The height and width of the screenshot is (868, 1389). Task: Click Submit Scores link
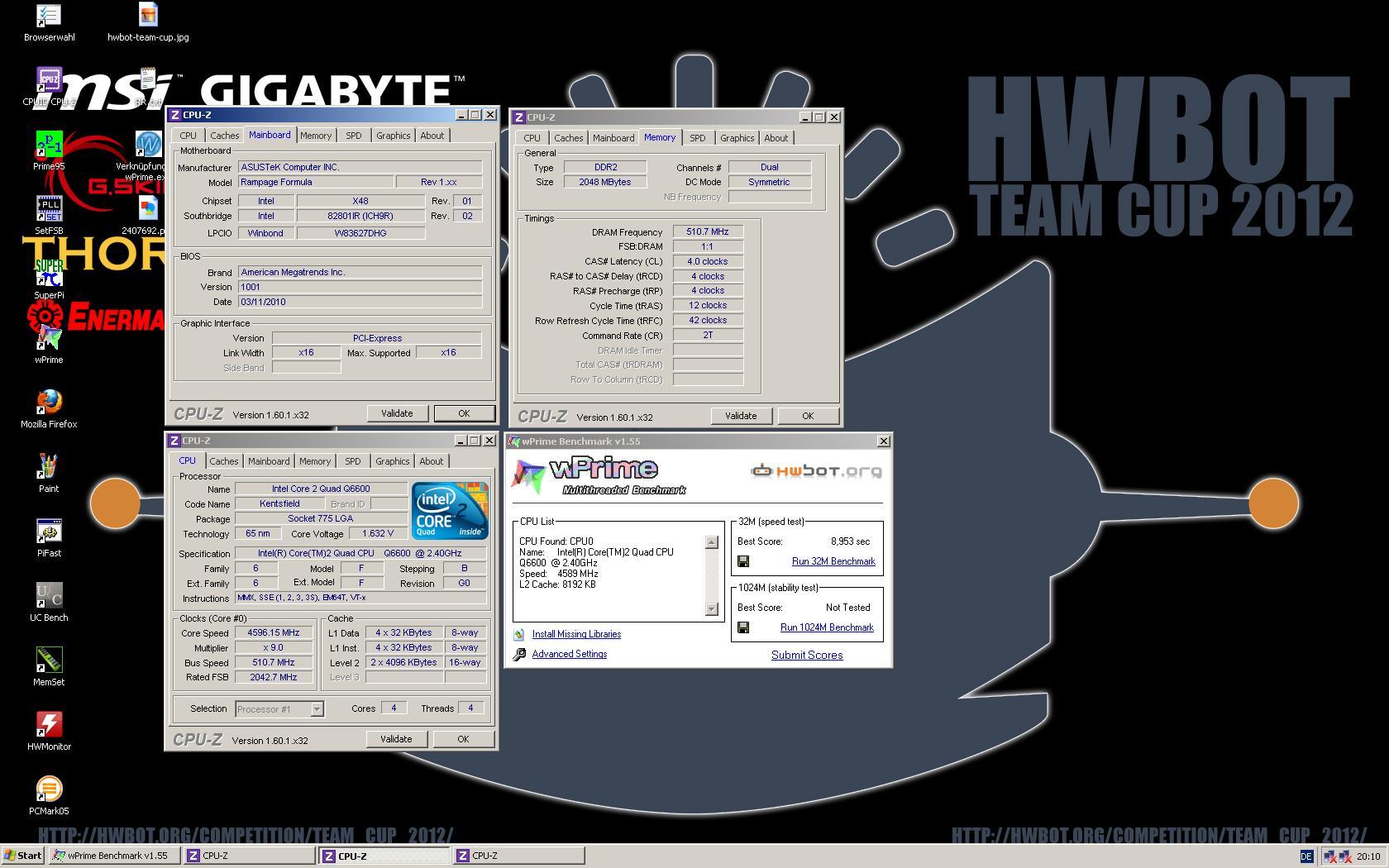(x=807, y=655)
